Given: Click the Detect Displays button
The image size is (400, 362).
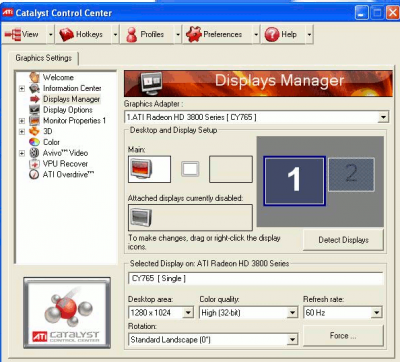Looking at the screenshot, I should (x=343, y=240).
